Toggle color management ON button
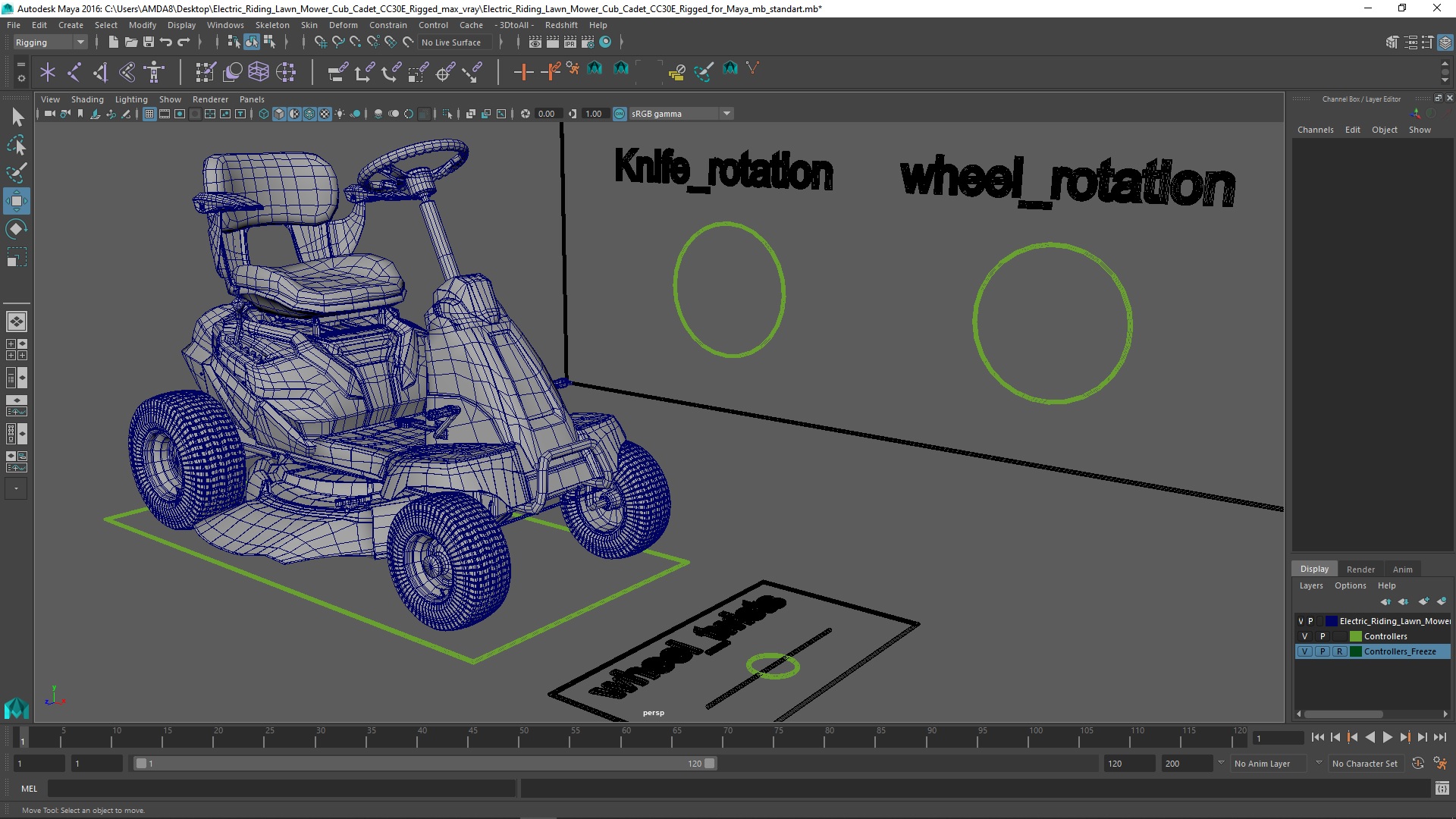 (620, 114)
